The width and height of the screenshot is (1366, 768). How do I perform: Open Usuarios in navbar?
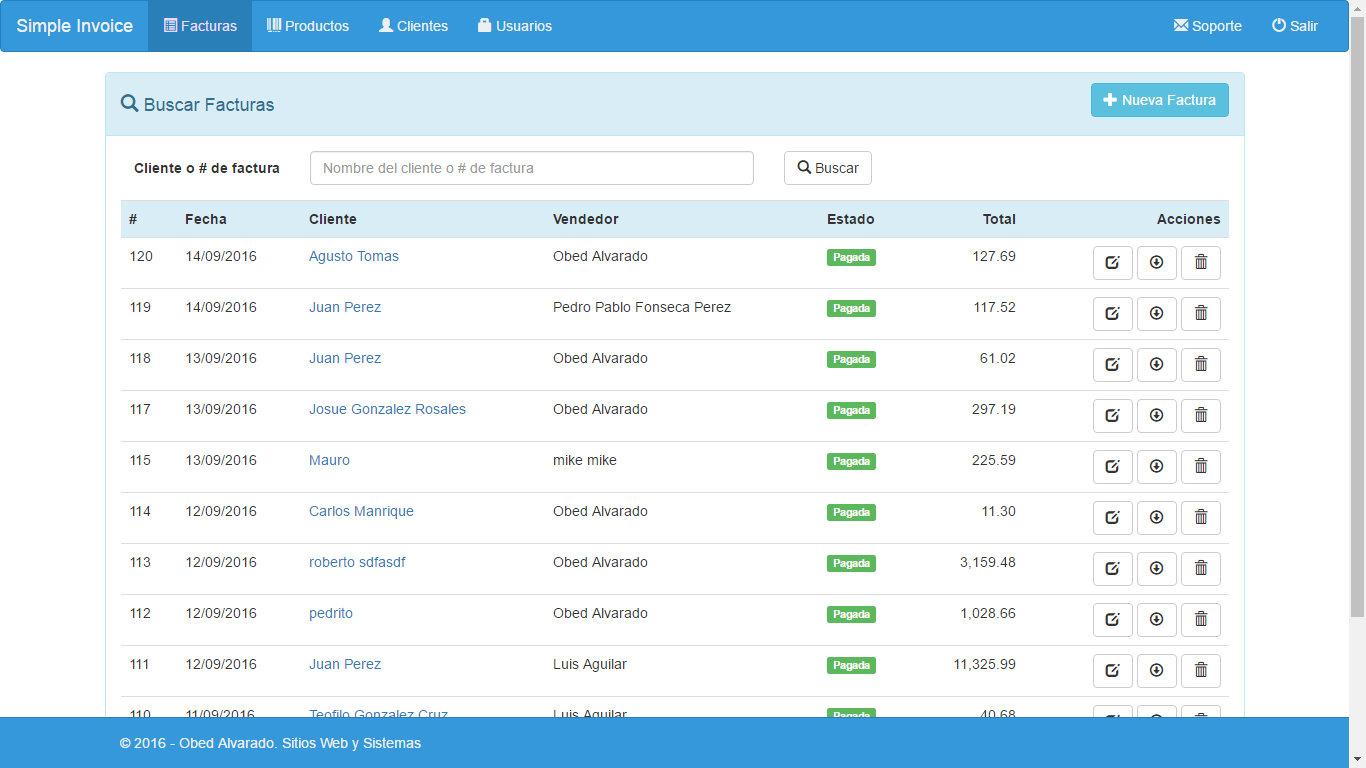pyautogui.click(x=515, y=26)
